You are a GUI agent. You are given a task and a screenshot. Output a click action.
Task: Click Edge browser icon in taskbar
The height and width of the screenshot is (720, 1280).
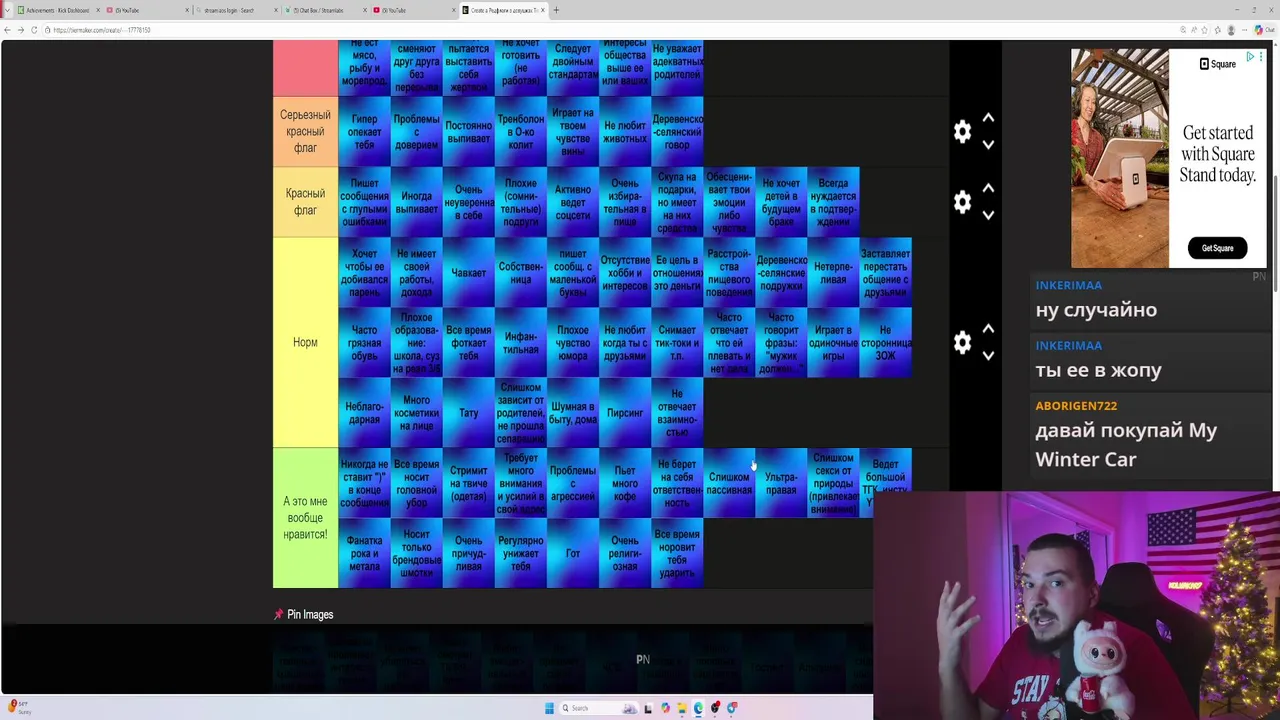point(698,708)
